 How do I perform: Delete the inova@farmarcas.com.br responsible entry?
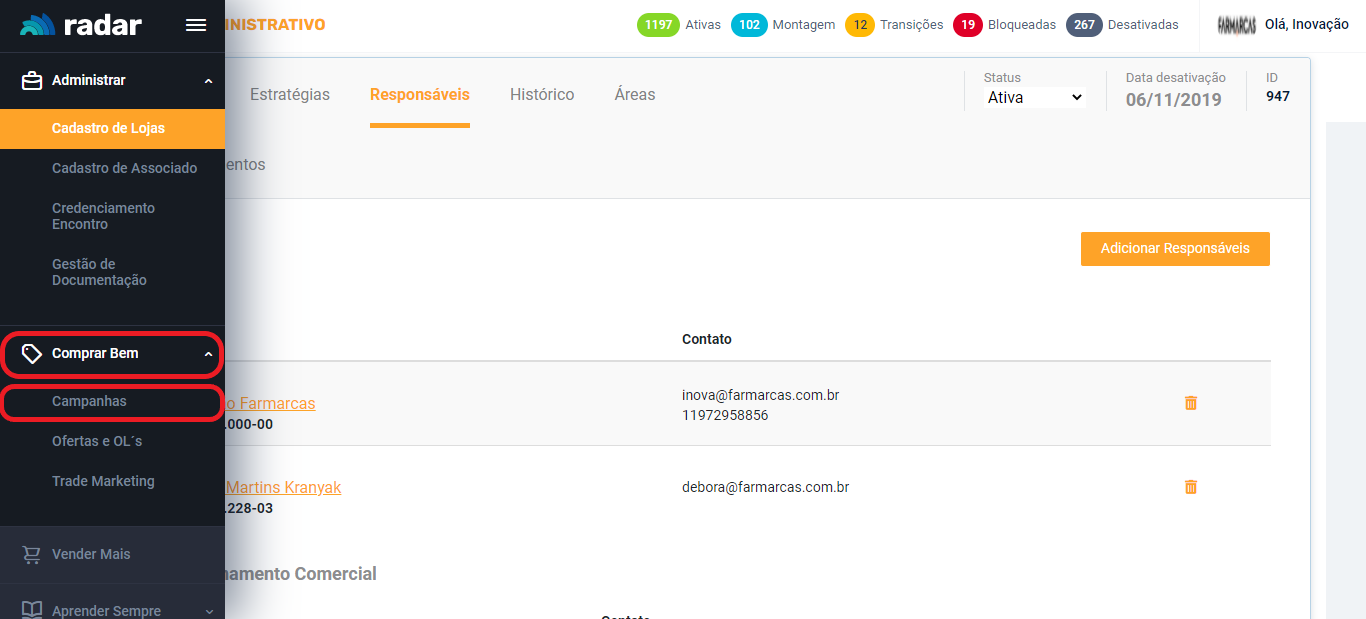(1190, 403)
